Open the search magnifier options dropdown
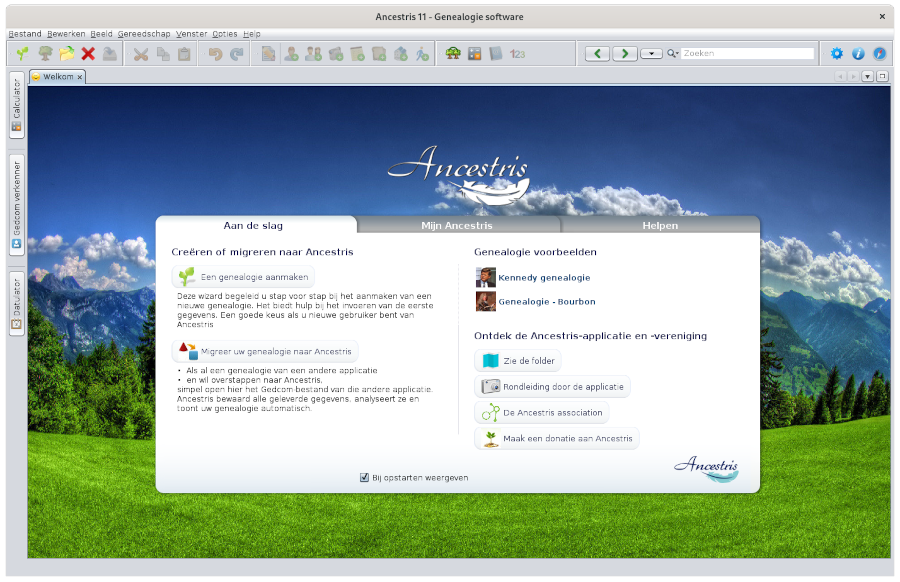 click(x=673, y=53)
